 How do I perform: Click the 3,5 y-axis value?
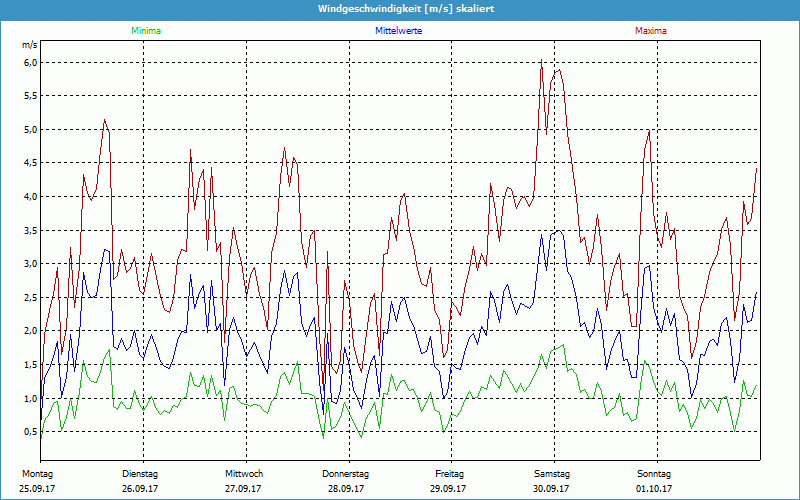click(31, 230)
